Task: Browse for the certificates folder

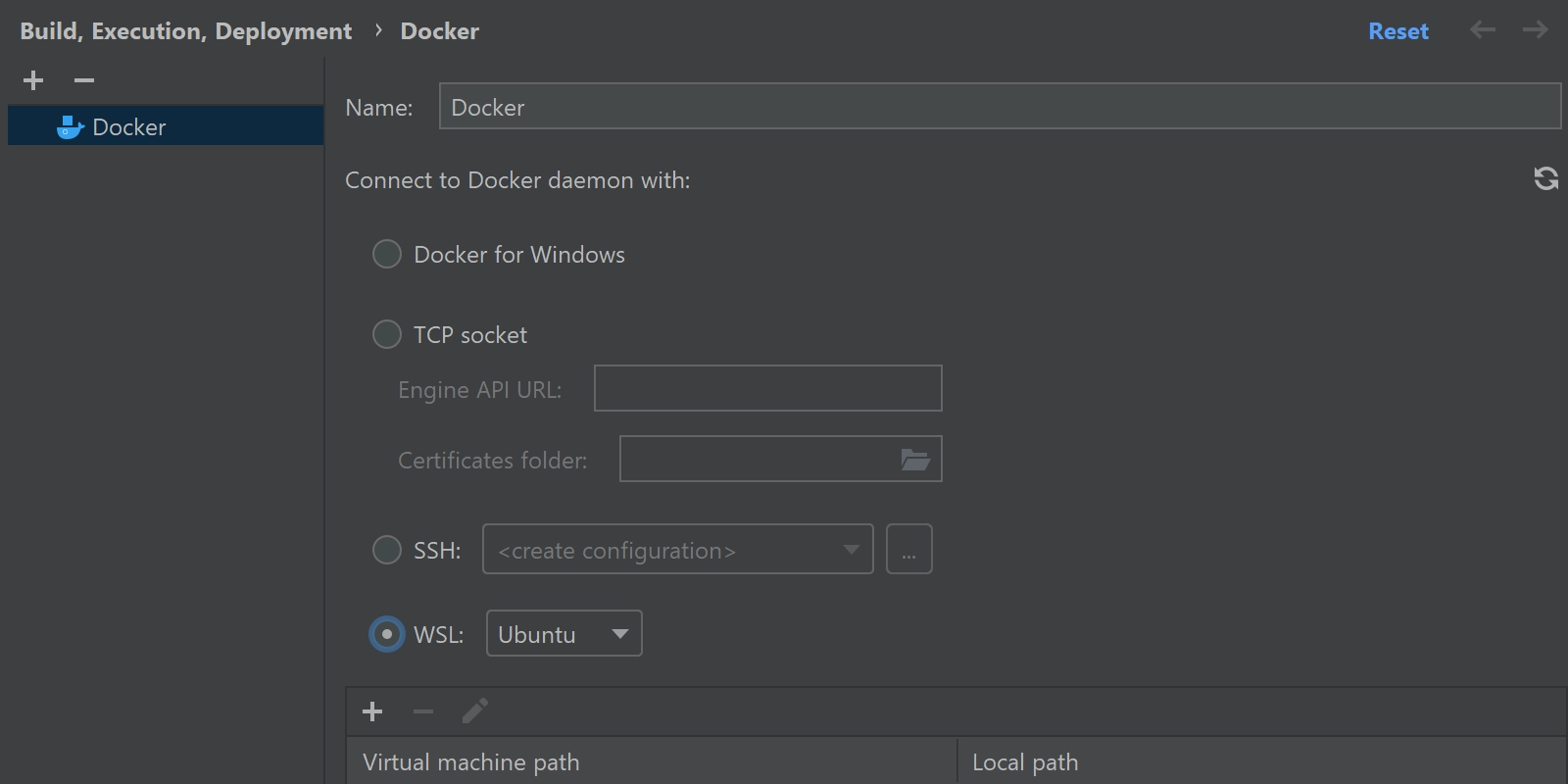Action: click(915, 459)
